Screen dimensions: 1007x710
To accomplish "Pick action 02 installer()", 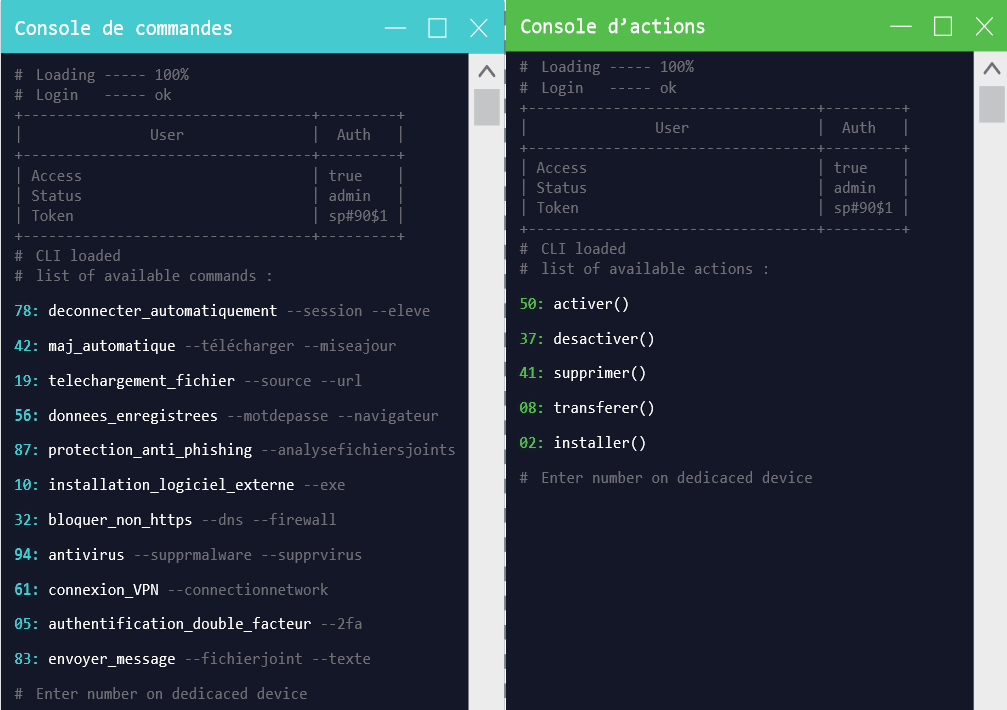I will 582,443.
